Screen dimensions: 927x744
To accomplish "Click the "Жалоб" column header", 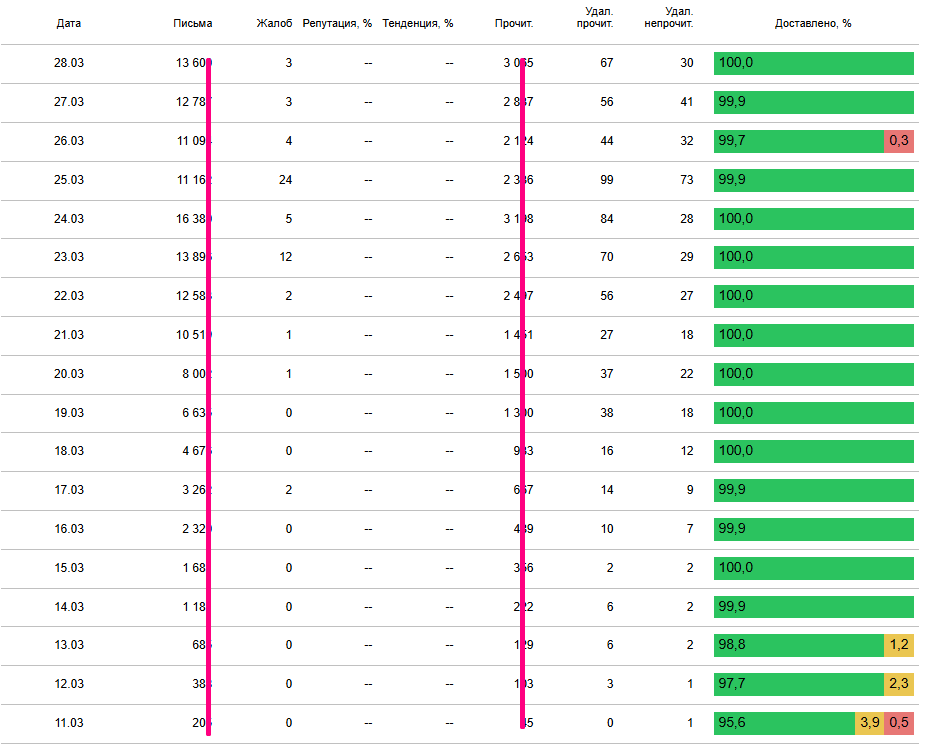I will pos(274,23).
